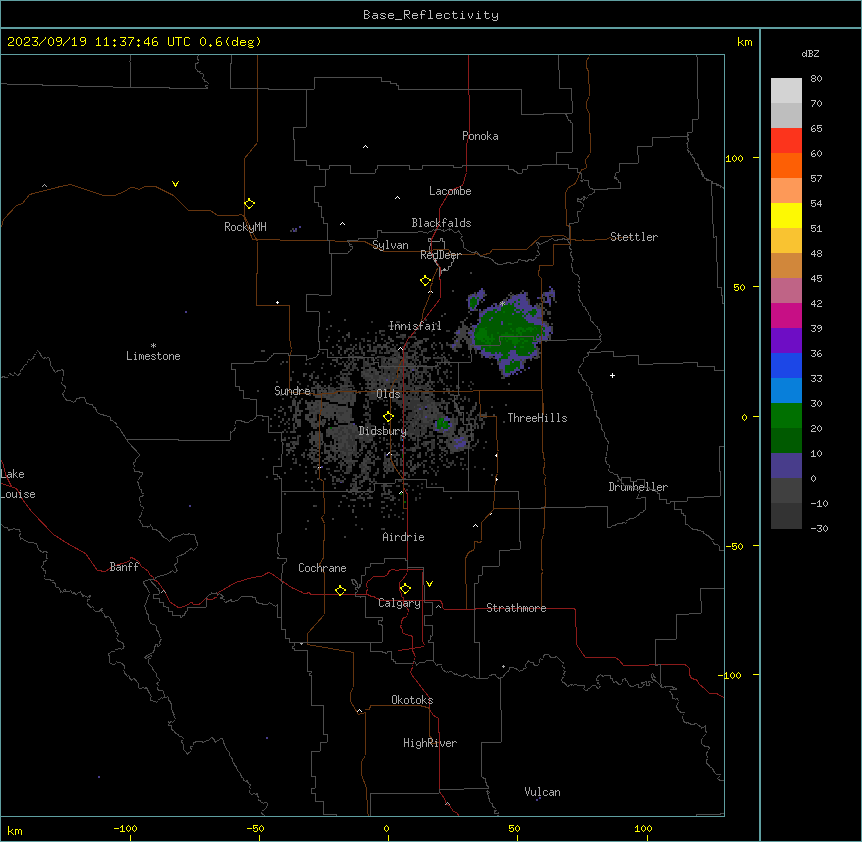Click the Limestone label
The image size is (862, 842).
click(153, 356)
